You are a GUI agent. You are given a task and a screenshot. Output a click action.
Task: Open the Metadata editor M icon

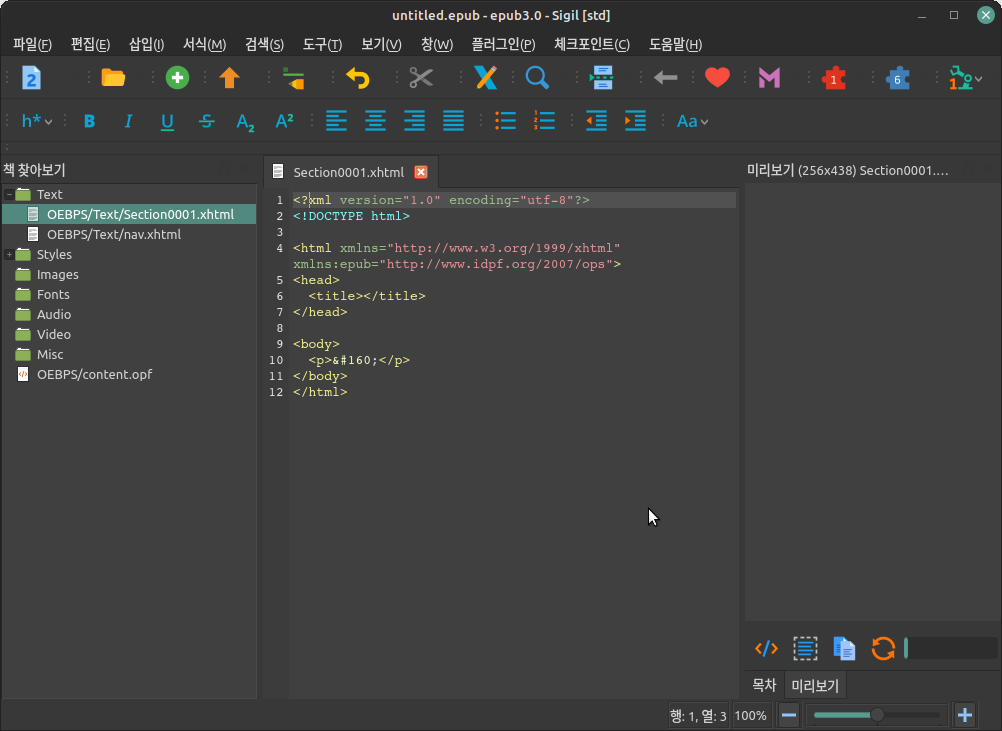pyautogui.click(x=769, y=78)
